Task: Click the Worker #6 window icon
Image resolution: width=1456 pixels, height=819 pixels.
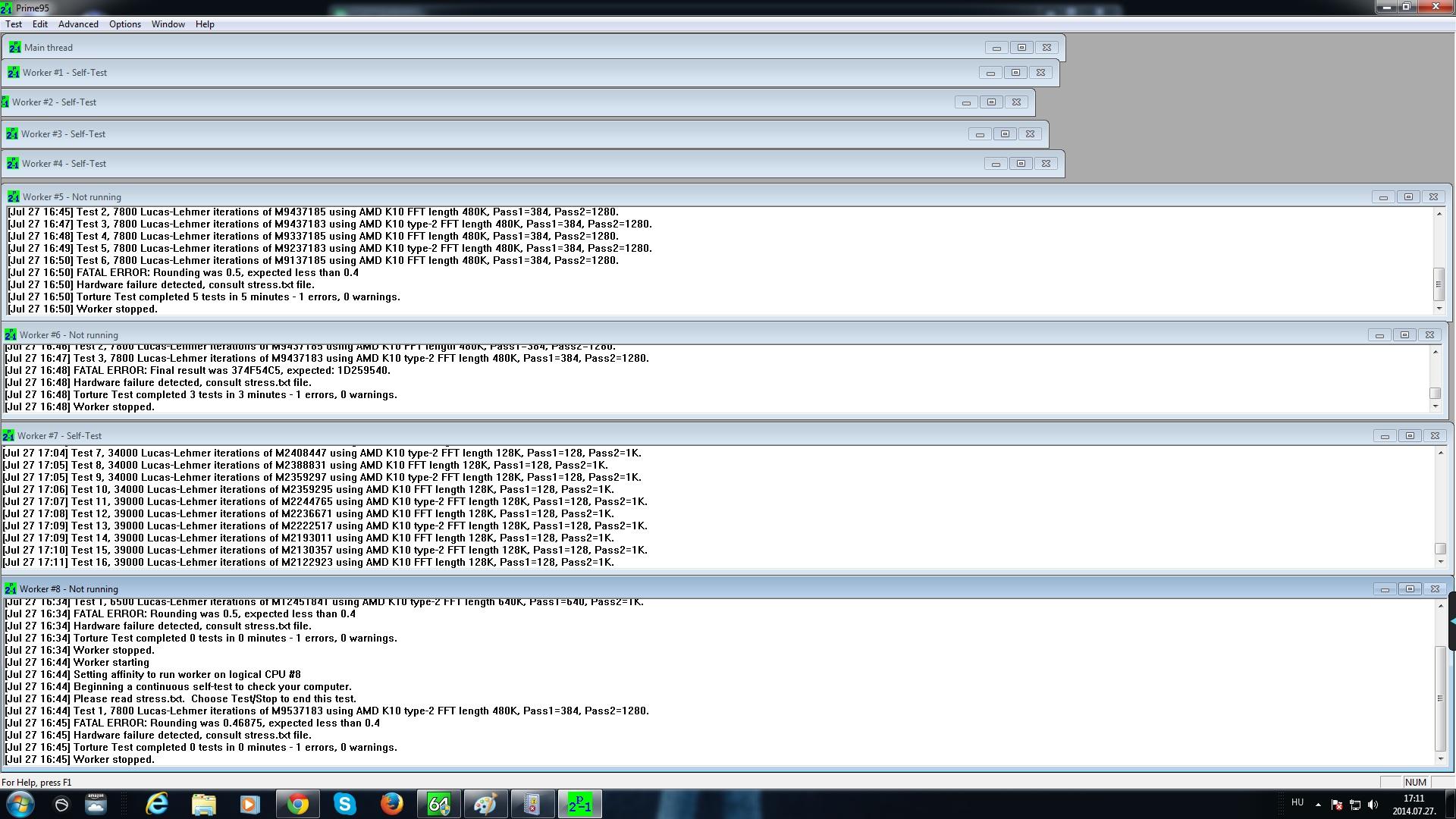Action: point(10,334)
